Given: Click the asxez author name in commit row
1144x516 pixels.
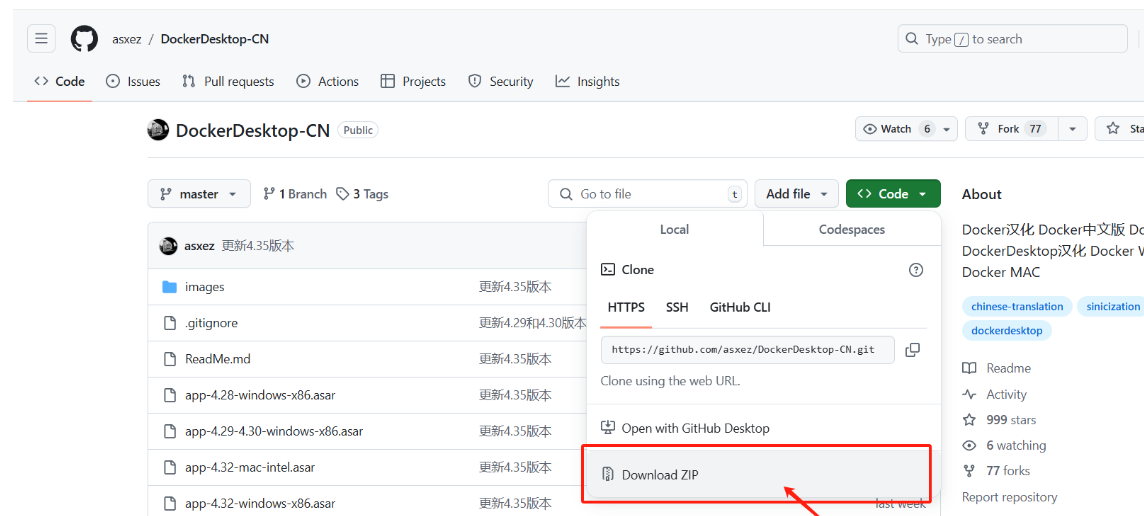Looking at the screenshot, I should pyautogui.click(x=199, y=246).
